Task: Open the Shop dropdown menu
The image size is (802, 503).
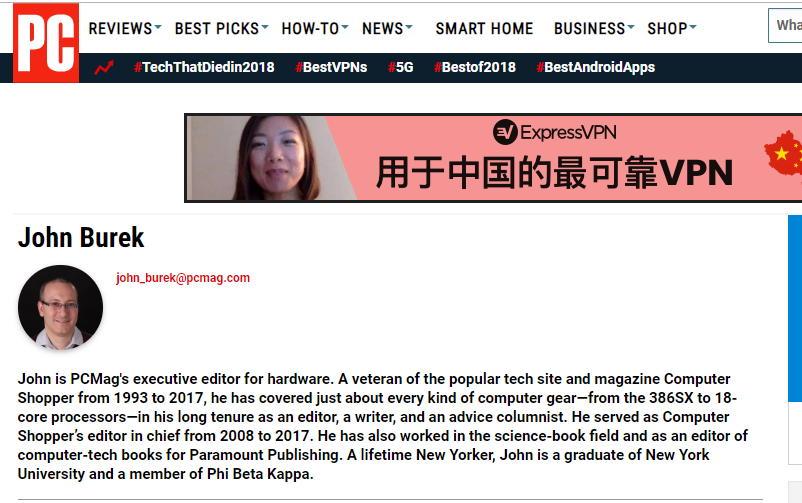Action: click(x=672, y=28)
